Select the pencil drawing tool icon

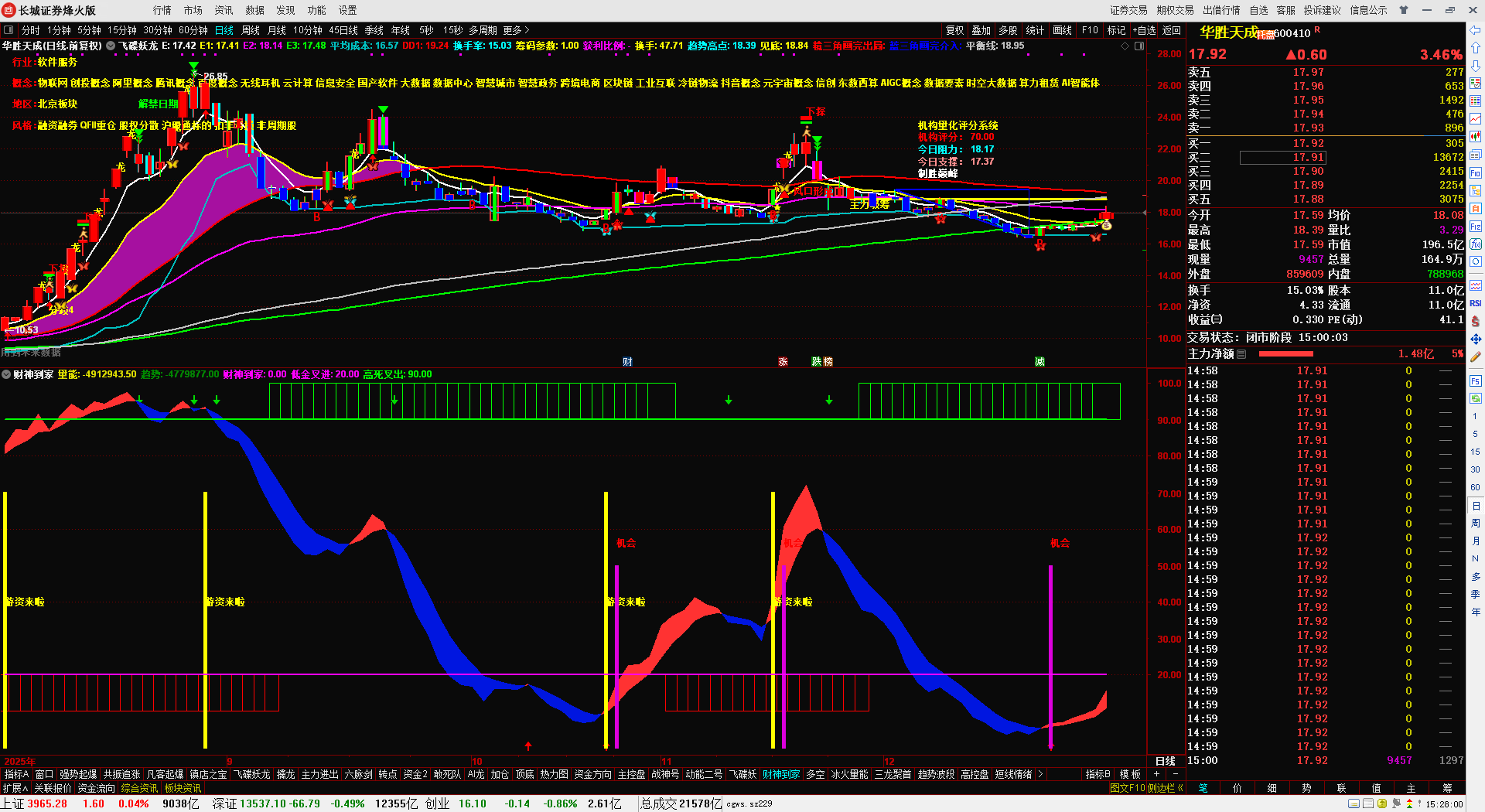[1476, 357]
